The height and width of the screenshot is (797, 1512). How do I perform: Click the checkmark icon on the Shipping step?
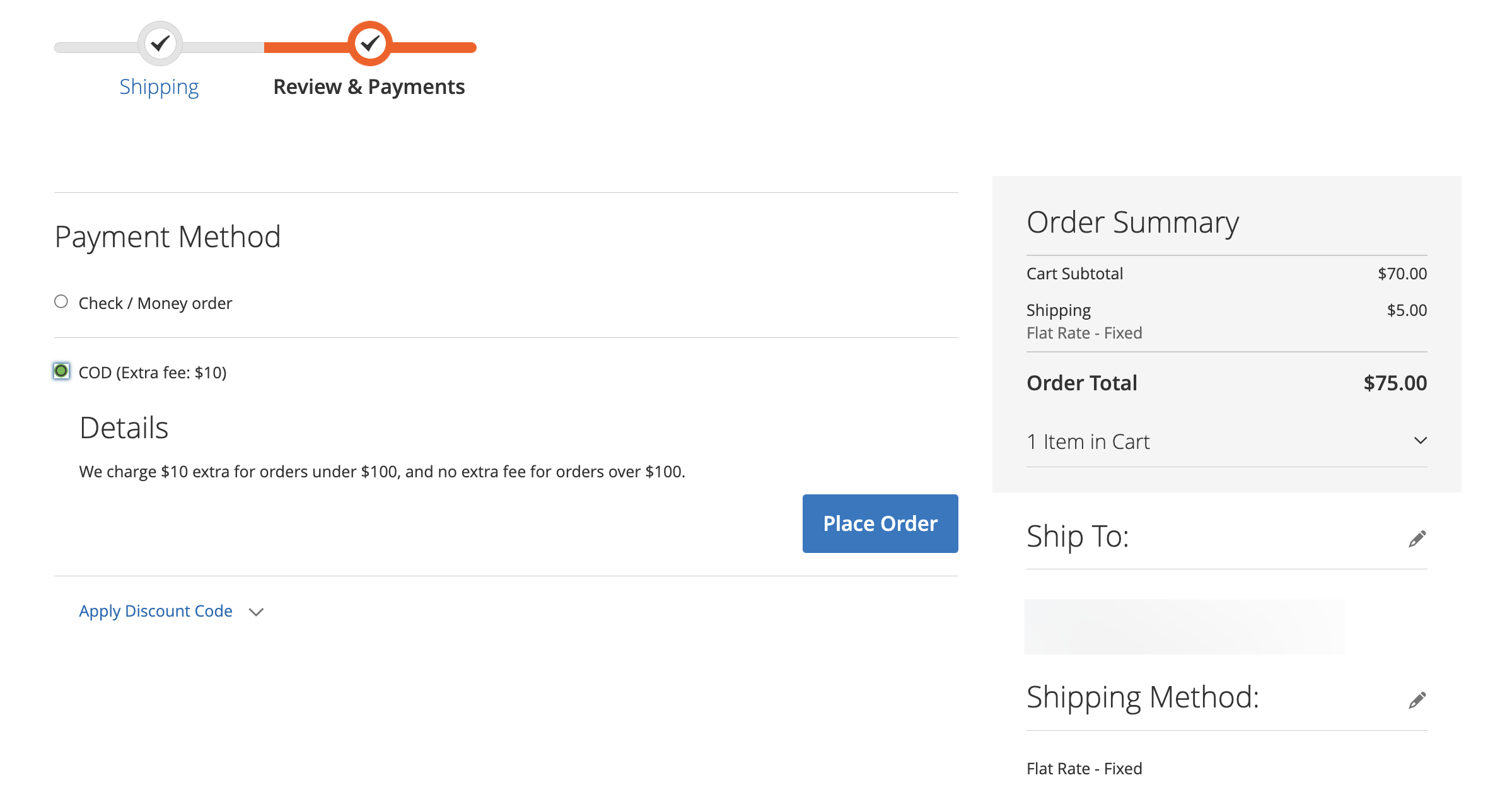pyautogui.click(x=161, y=44)
